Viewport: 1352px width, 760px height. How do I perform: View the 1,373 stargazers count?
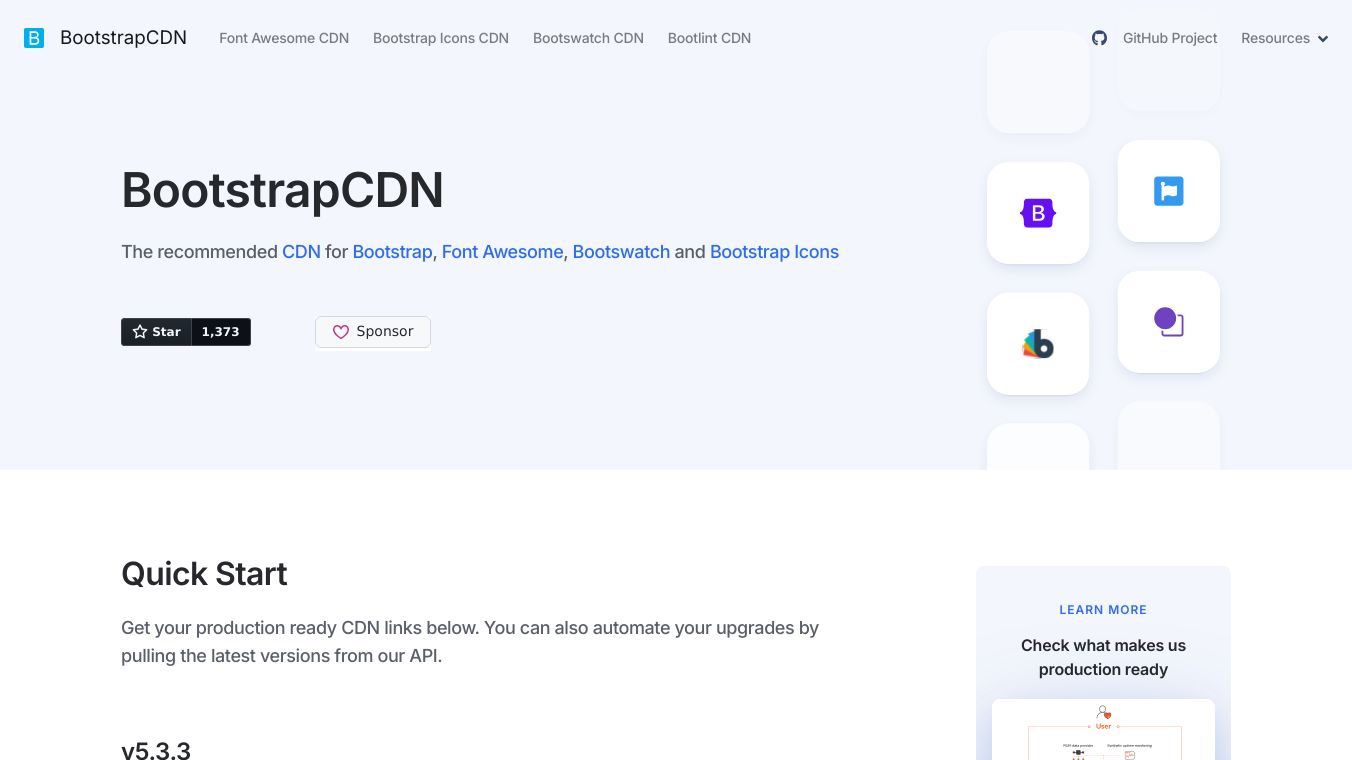point(221,332)
